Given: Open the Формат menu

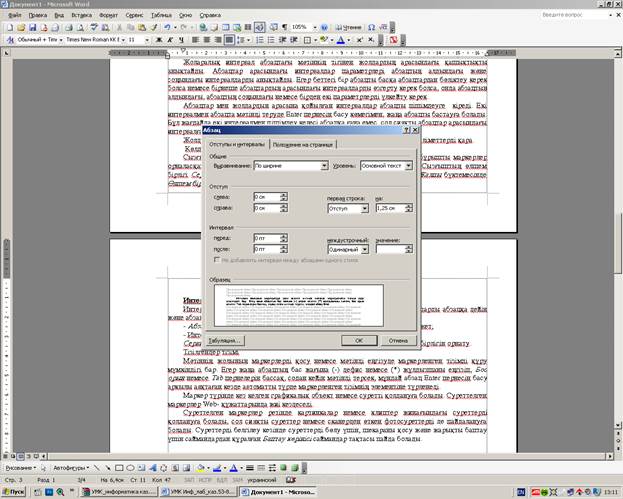Looking at the screenshot, I should click(107, 16).
